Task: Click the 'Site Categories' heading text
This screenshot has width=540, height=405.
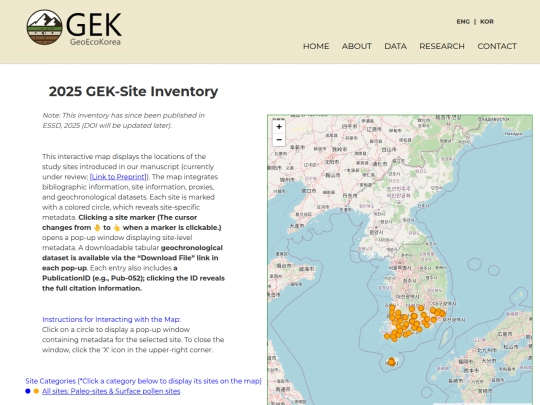Action: (143, 381)
